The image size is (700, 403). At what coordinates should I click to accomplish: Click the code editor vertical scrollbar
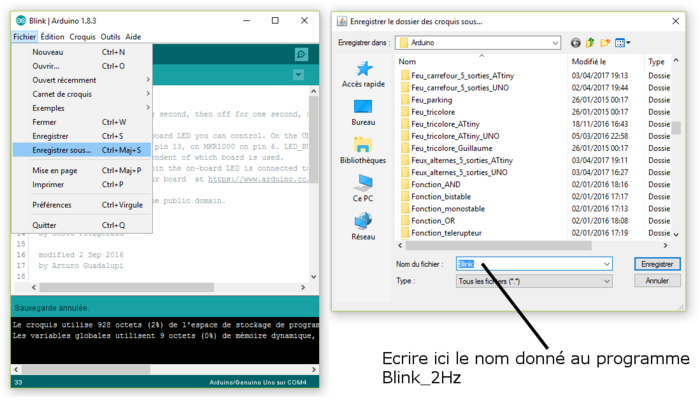point(313,139)
